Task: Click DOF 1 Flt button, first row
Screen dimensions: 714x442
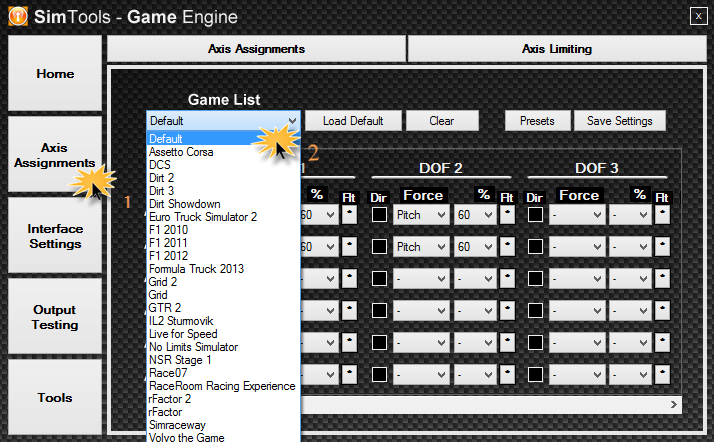Action: click(349, 215)
